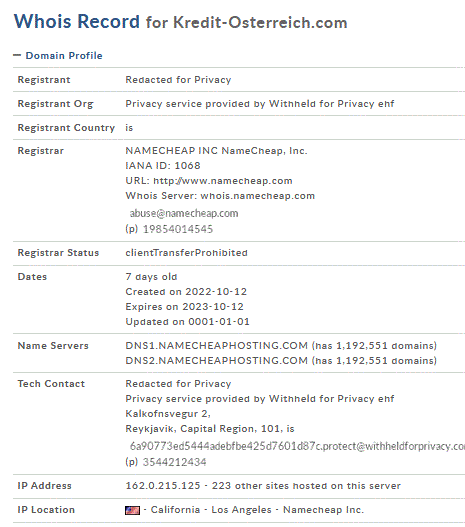The image size is (465, 527).
Task: Click the IANA ID: 1068 text
Action: tap(163, 166)
